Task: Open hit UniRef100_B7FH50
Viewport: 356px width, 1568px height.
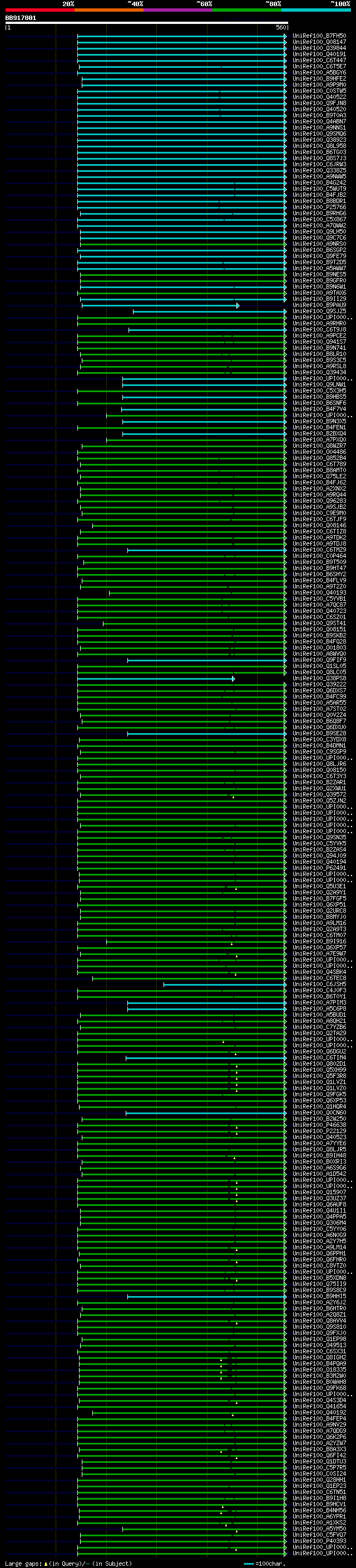Action: click(x=319, y=36)
